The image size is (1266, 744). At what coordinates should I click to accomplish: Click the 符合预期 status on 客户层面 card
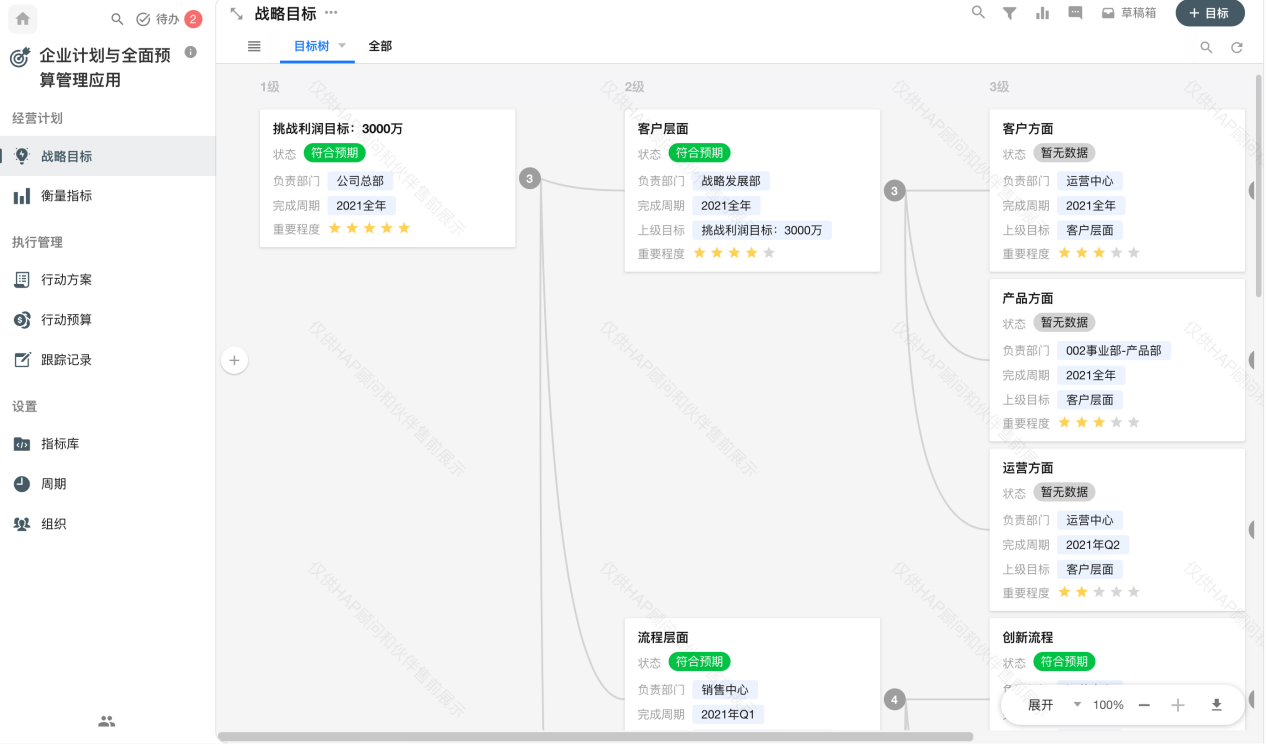point(700,153)
